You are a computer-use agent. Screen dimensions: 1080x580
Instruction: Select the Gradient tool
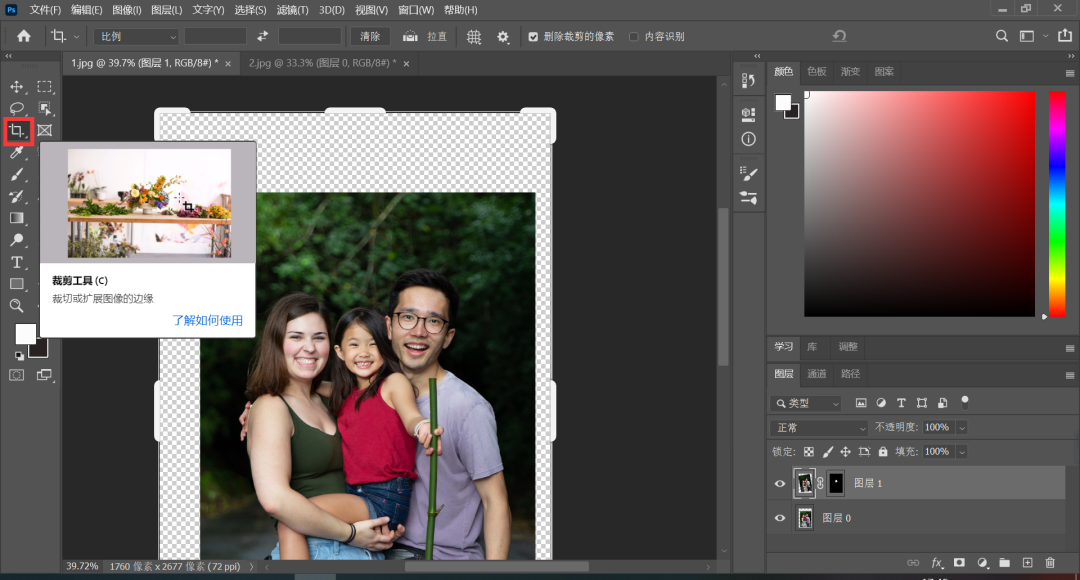tap(17, 218)
